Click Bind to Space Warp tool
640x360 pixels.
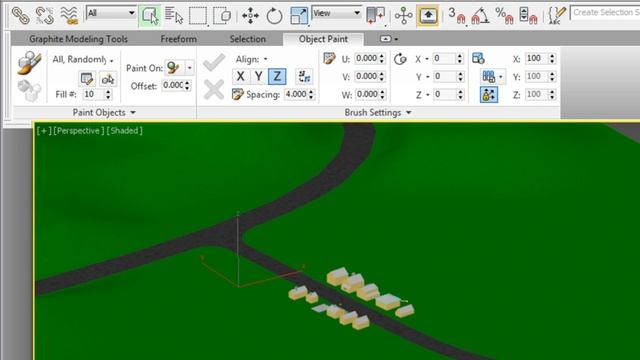pyautogui.click(x=69, y=16)
